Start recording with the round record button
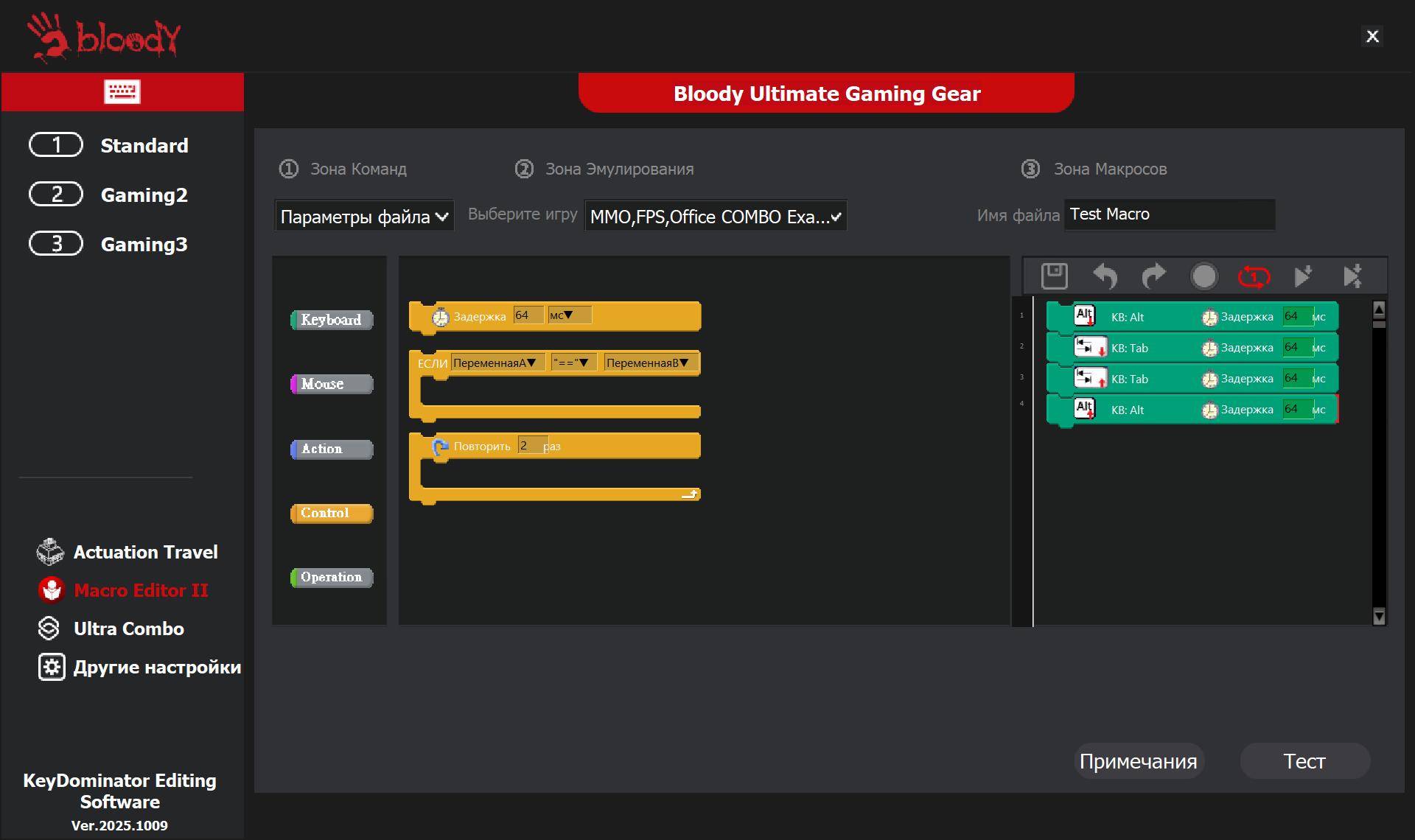 click(x=1204, y=276)
